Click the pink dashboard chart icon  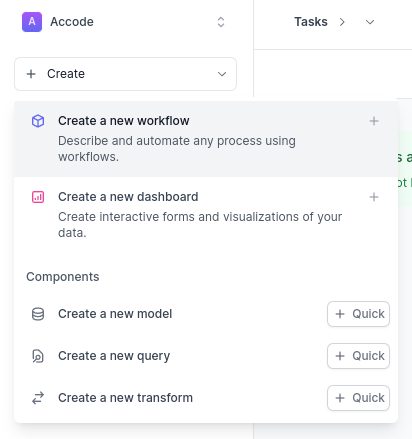tap(38, 197)
